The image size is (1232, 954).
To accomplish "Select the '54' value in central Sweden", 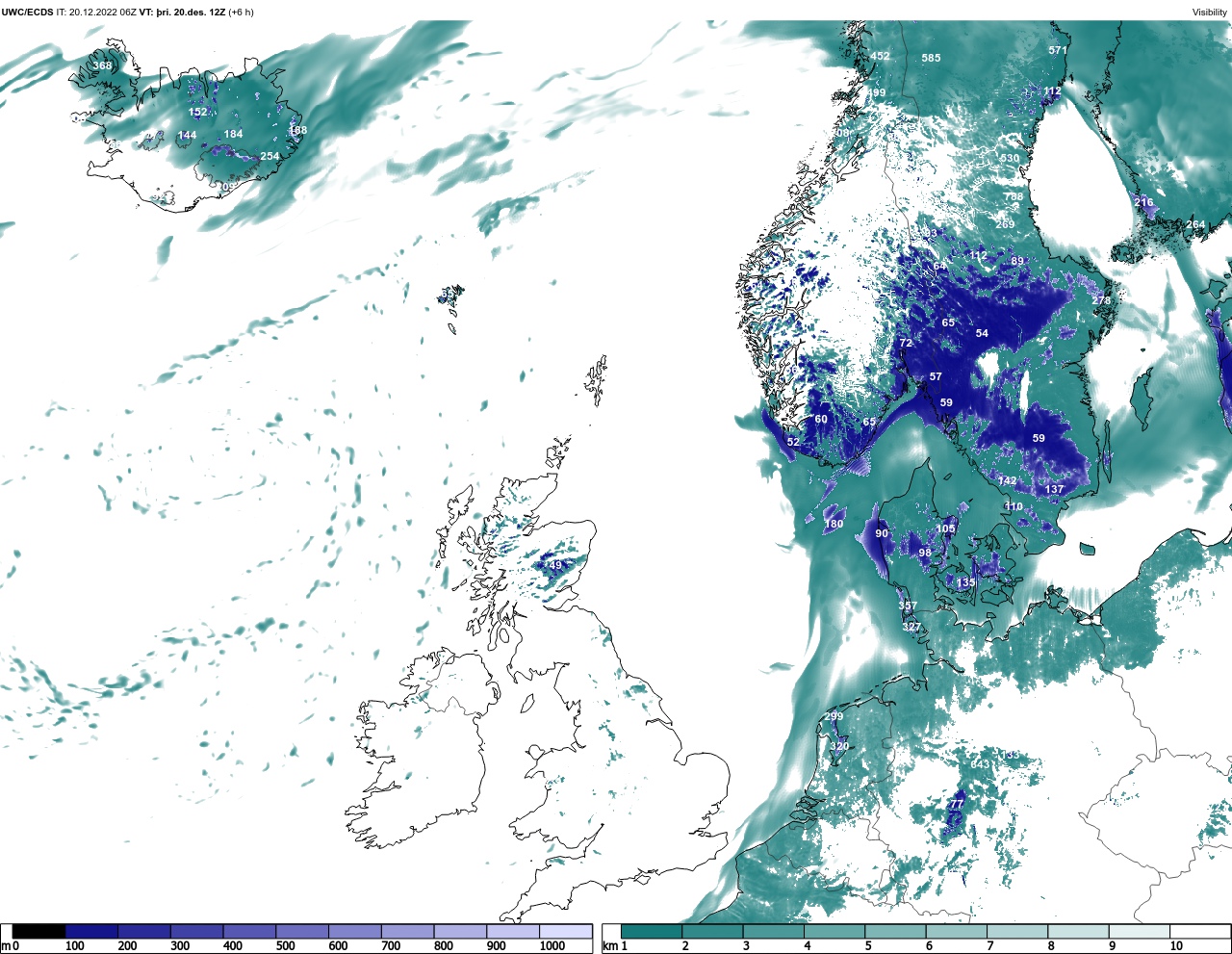I will tap(982, 334).
